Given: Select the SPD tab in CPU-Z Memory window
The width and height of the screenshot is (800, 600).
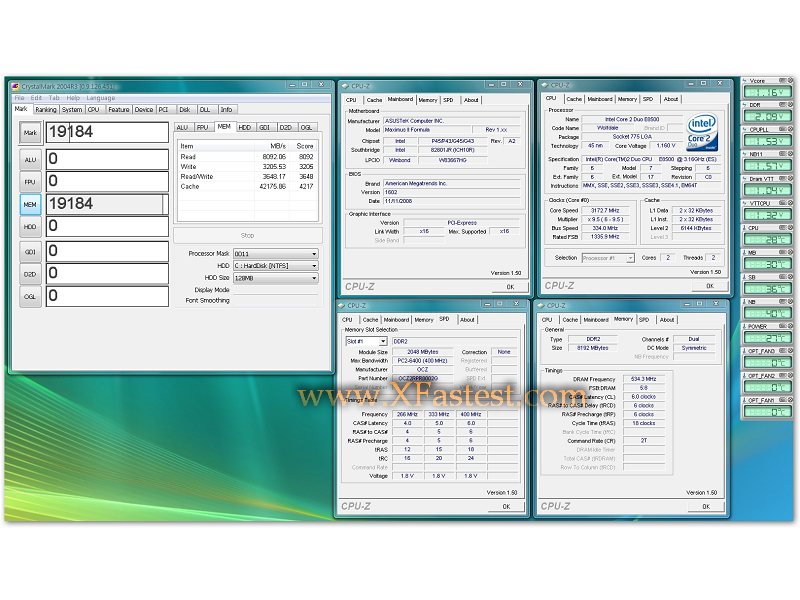Looking at the screenshot, I should pos(644,320).
